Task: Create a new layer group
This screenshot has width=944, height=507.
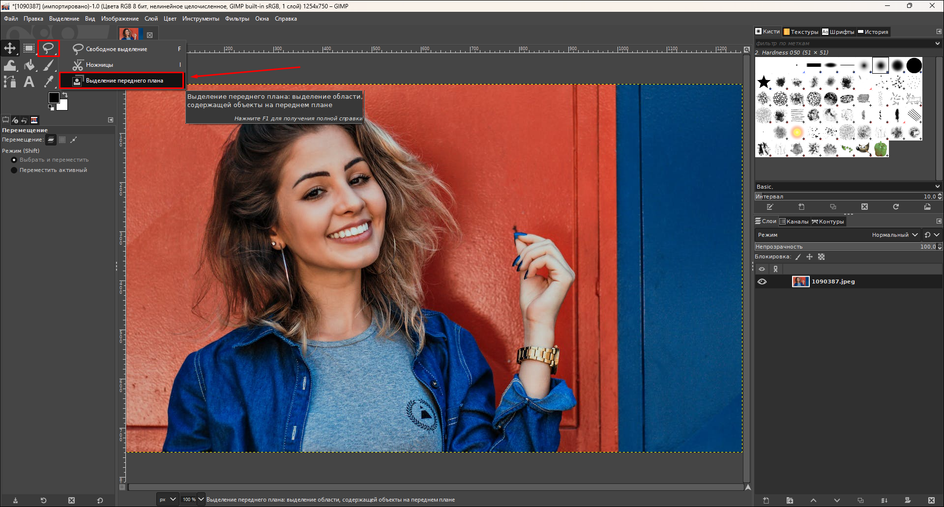Action: 789,500
